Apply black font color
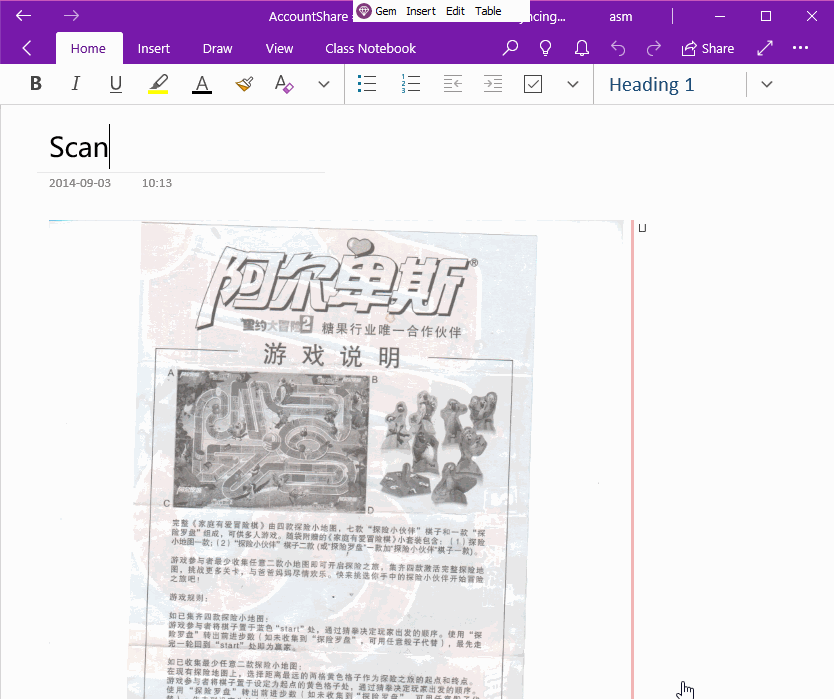The image size is (834, 699). (202, 84)
